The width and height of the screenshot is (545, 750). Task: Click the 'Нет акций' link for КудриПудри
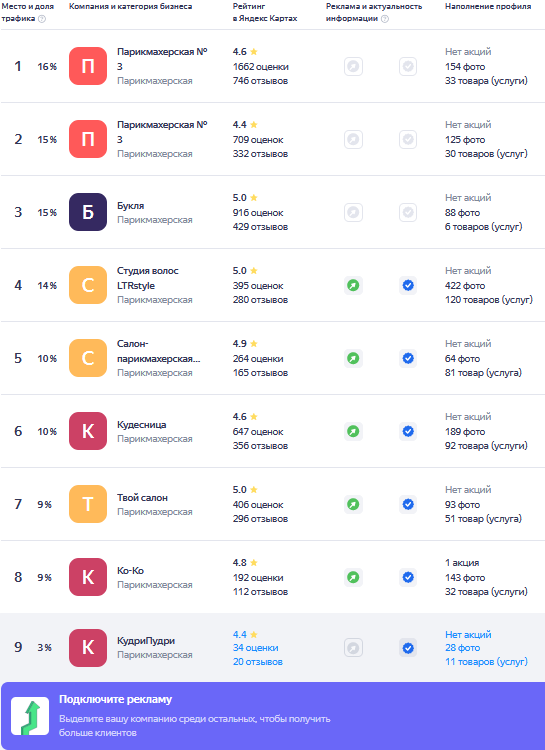[x=468, y=635]
